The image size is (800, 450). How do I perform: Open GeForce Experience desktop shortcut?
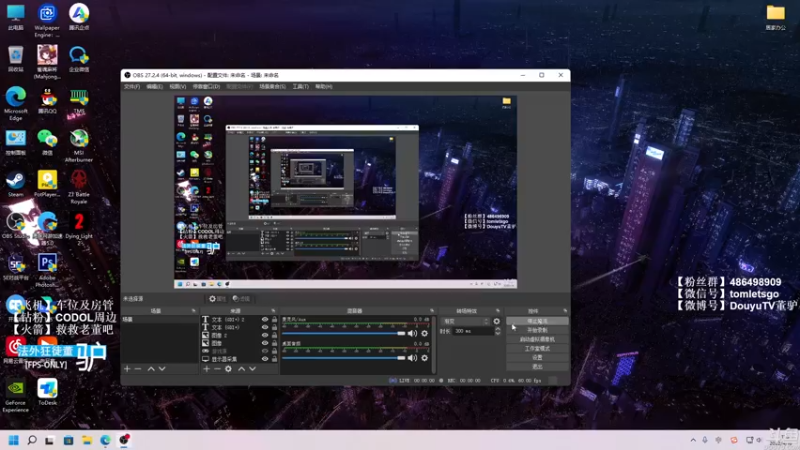click(x=15, y=395)
